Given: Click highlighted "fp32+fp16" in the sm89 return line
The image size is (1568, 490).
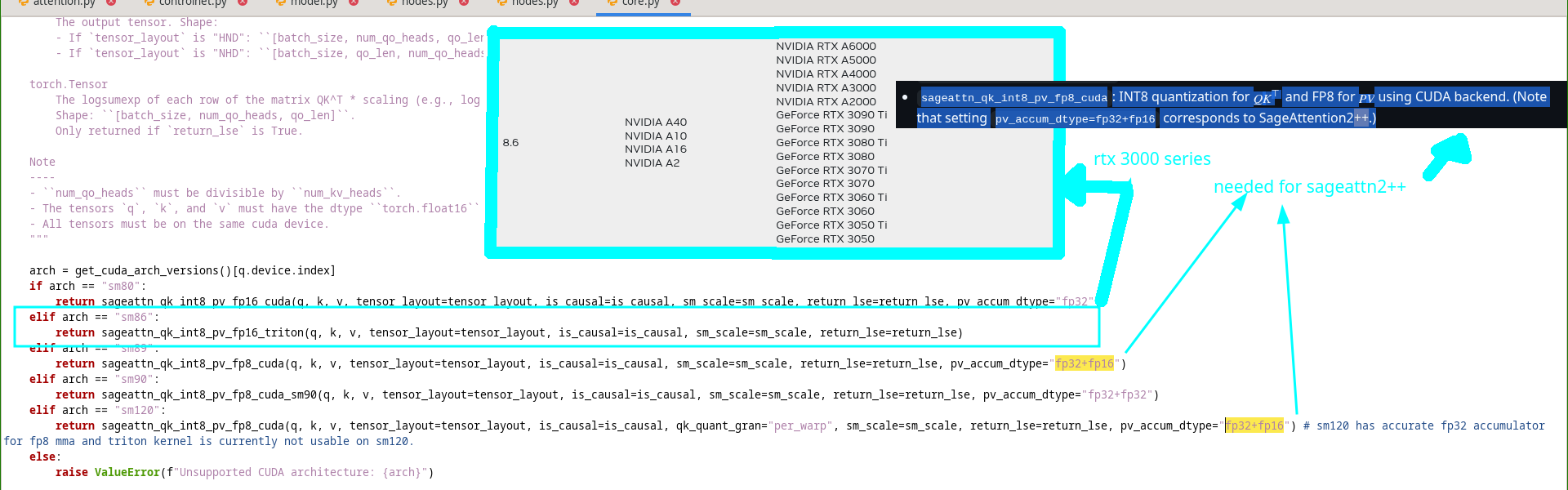Looking at the screenshot, I should (1085, 364).
